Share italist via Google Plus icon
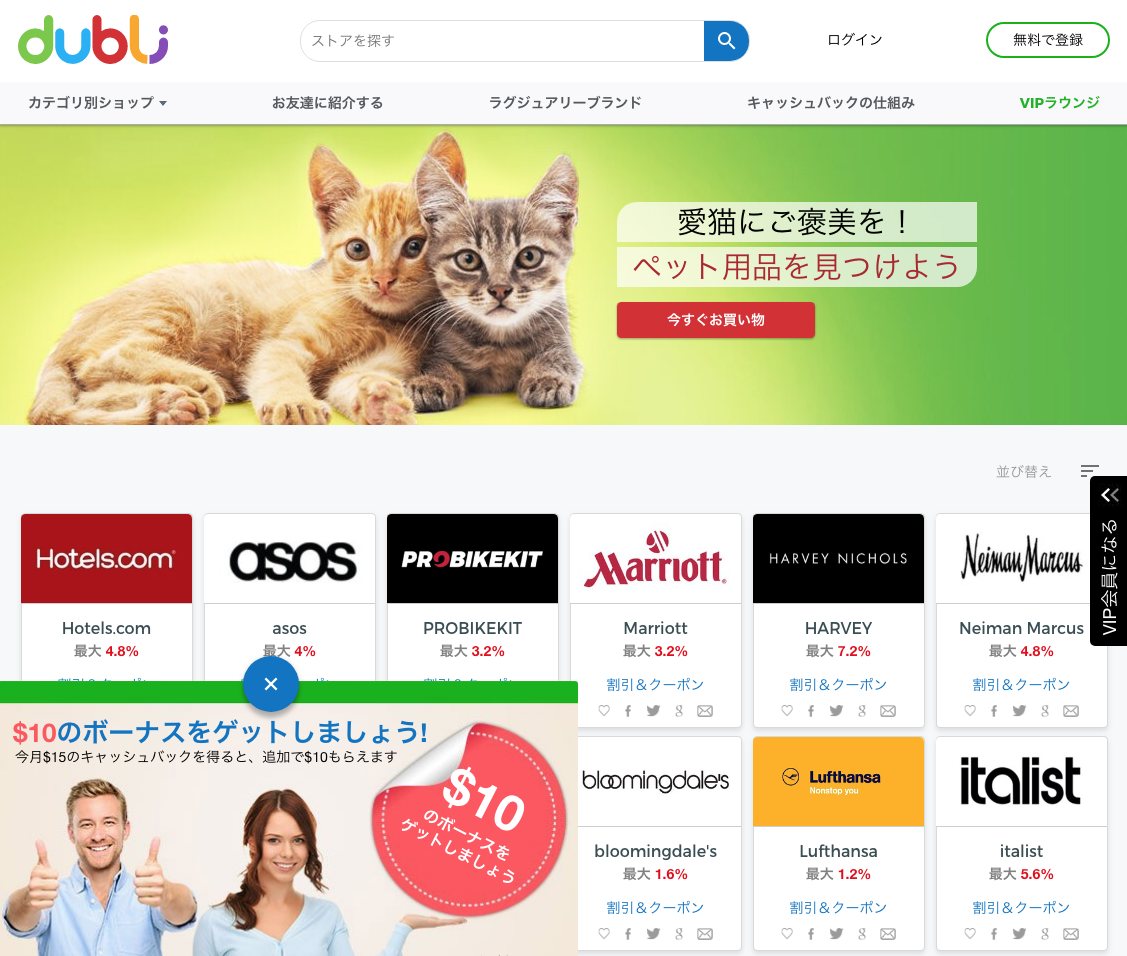The width and height of the screenshot is (1127, 956). click(1045, 934)
